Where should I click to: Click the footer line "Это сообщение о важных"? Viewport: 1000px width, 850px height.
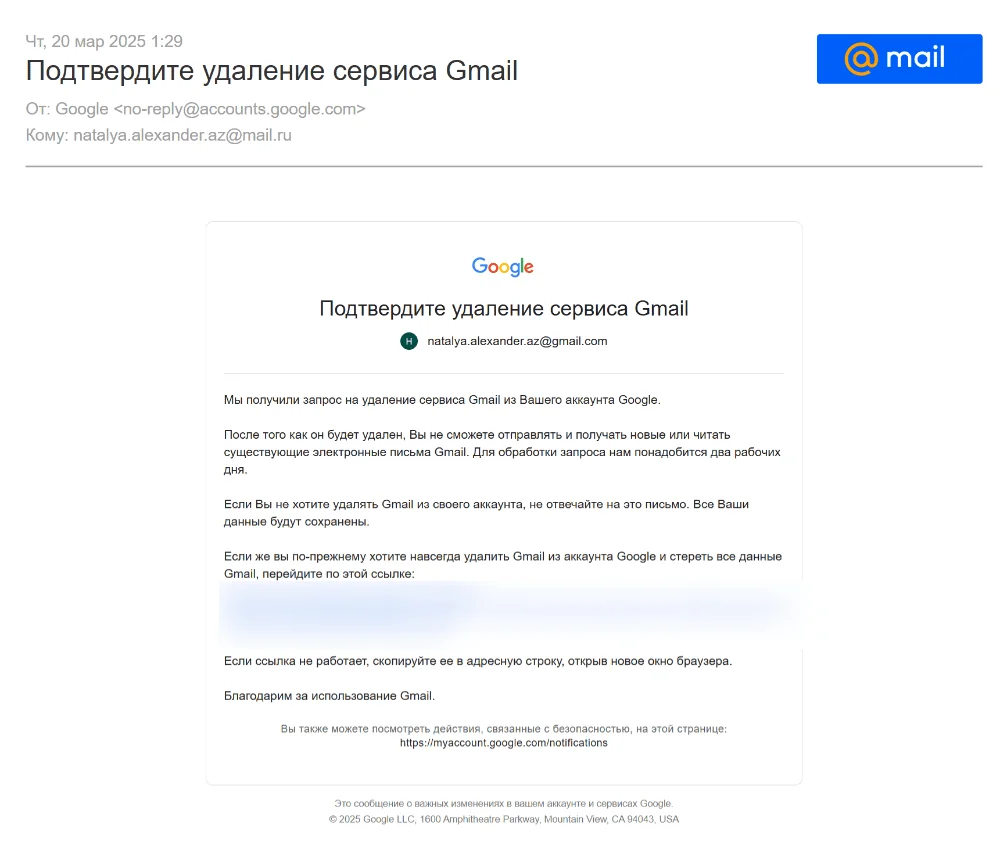(x=503, y=803)
